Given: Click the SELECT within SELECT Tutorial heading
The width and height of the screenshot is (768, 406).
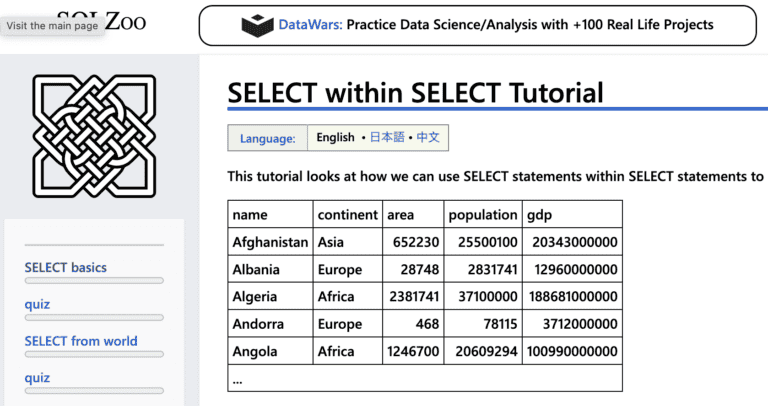Looking at the screenshot, I should click(x=415, y=93).
